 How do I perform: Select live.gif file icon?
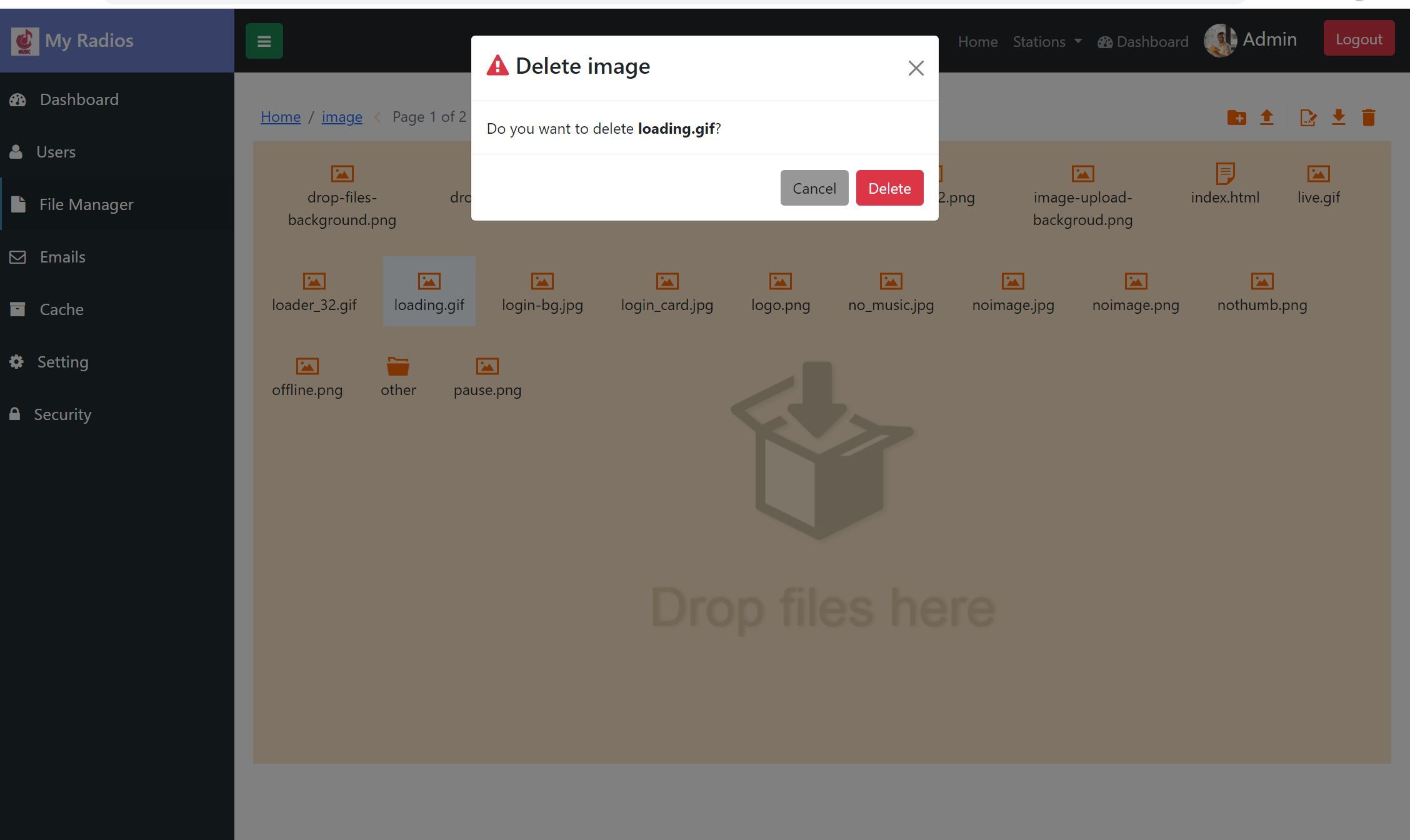click(1318, 174)
